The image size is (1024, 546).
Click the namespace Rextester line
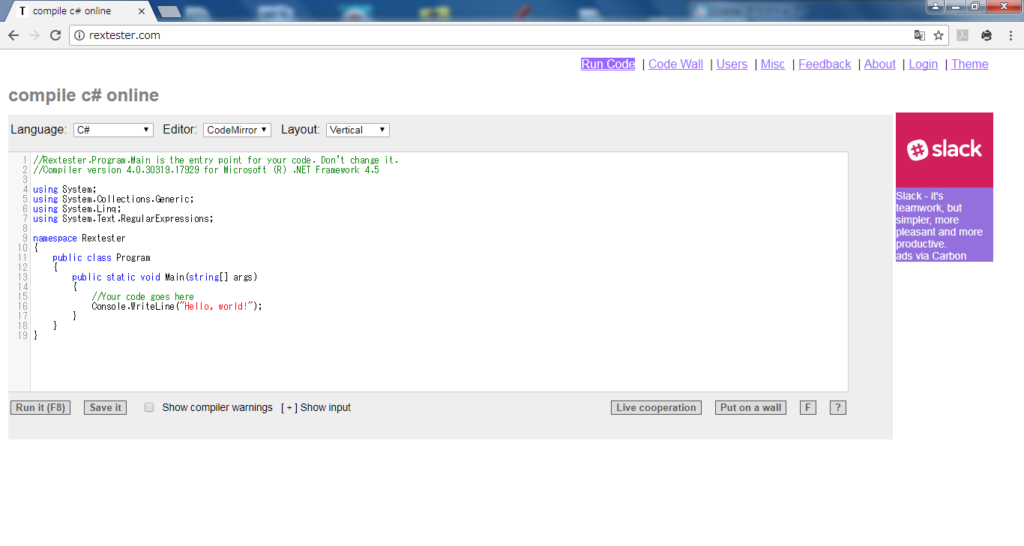pyautogui.click(x=79, y=238)
